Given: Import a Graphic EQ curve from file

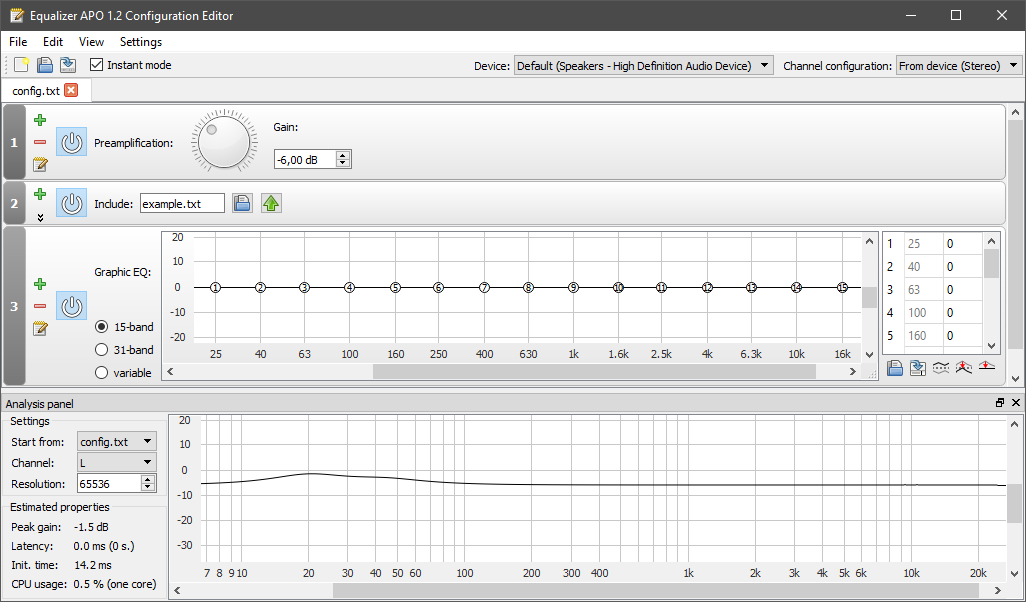Looking at the screenshot, I should [x=895, y=368].
